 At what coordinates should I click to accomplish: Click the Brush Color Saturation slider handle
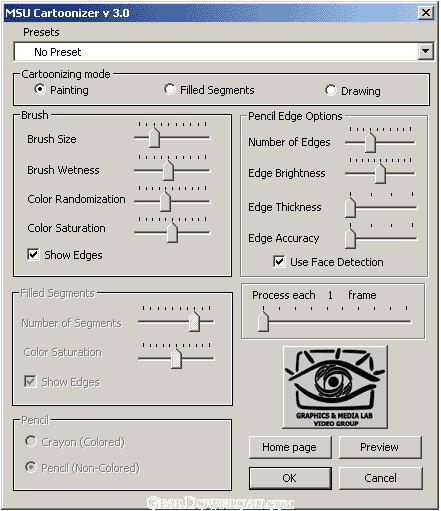tap(172, 233)
